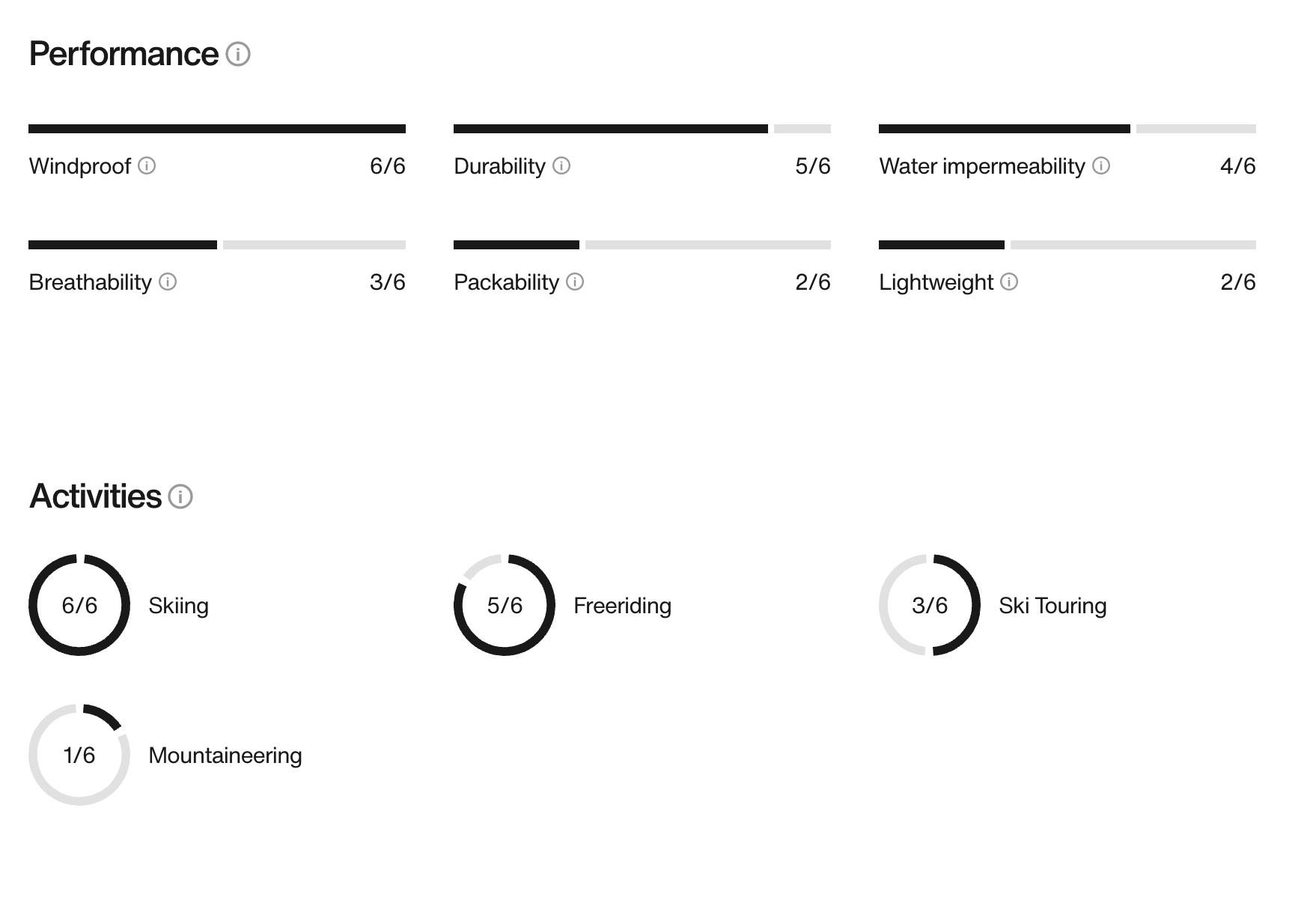Open the Performance section info icon

[x=238, y=54]
